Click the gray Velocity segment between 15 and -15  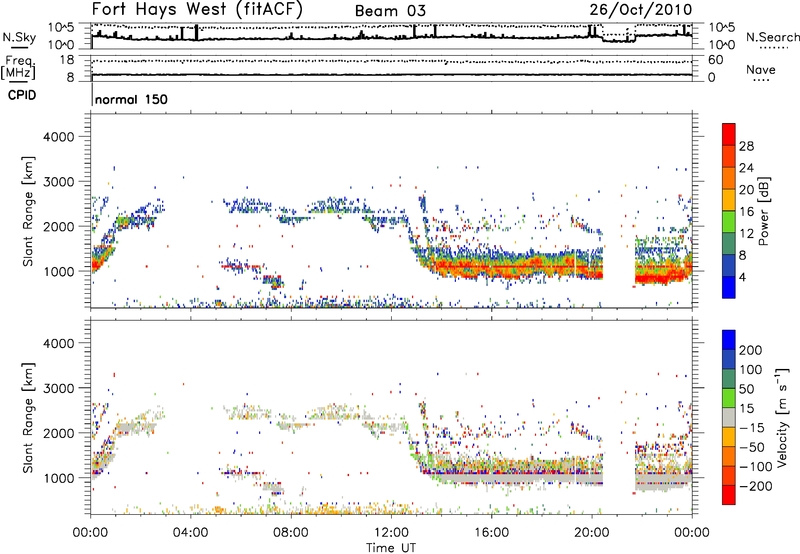click(x=729, y=418)
